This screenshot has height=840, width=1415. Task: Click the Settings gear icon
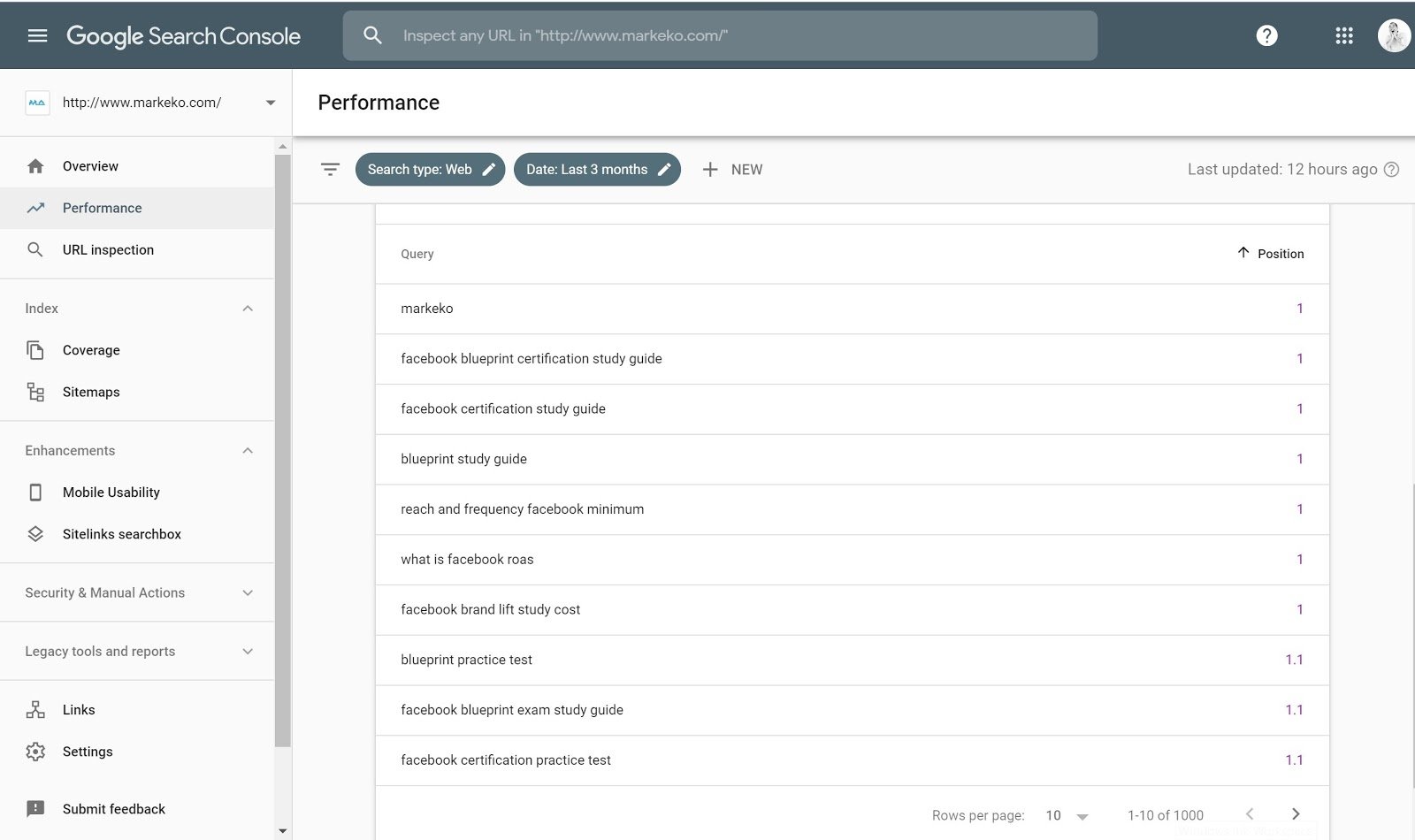pos(35,752)
